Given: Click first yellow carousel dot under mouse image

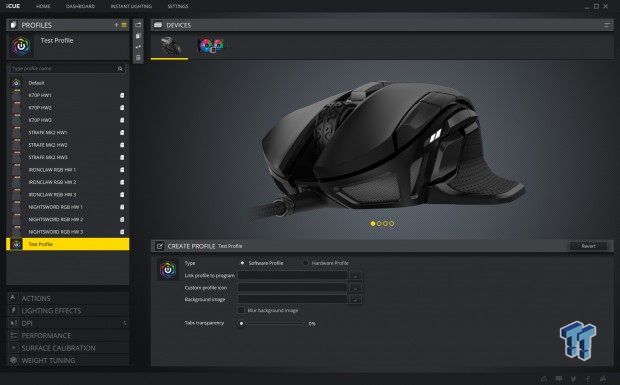Looking at the screenshot, I should pyautogui.click(x=373, y=224).
